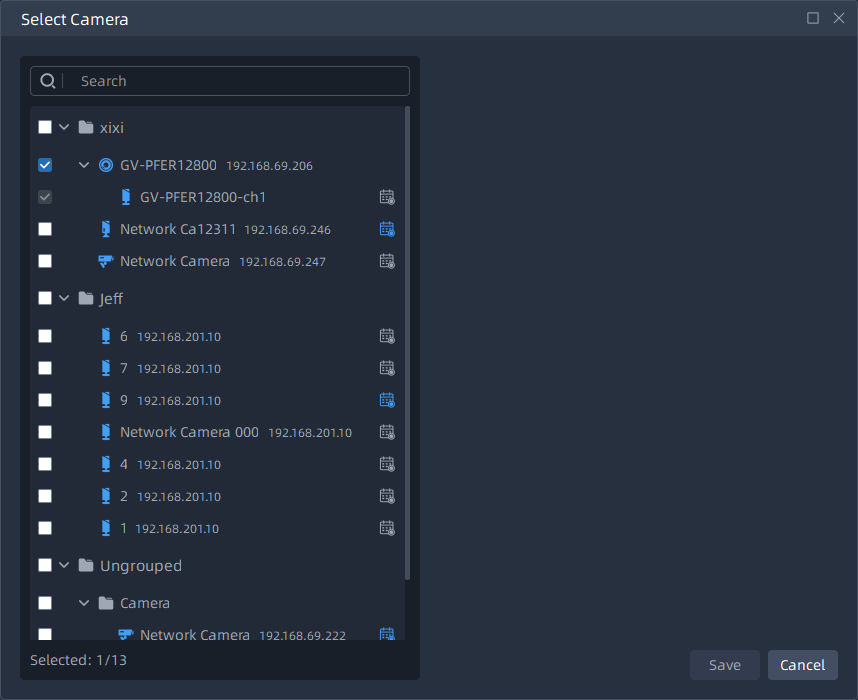Check the xixi group checkbox

[45, 127]
